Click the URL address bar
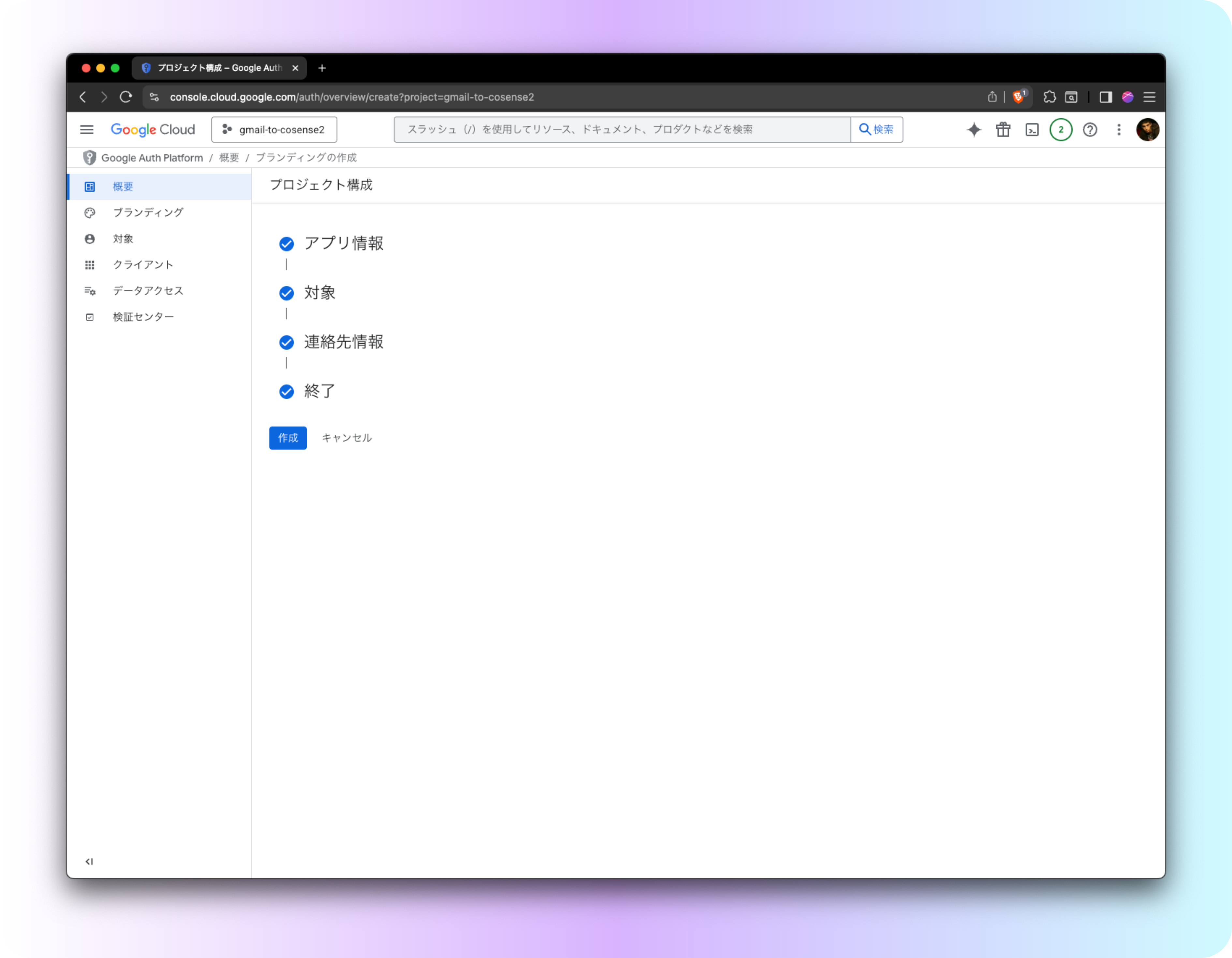 (x=564, y=97)
